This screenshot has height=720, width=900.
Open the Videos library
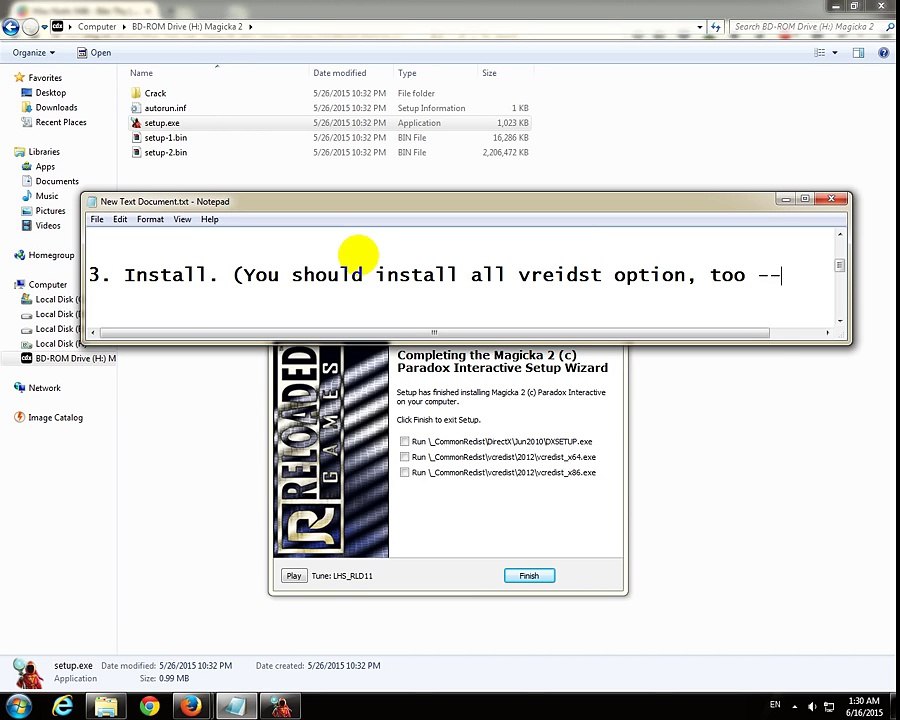(x=48, y=226)
